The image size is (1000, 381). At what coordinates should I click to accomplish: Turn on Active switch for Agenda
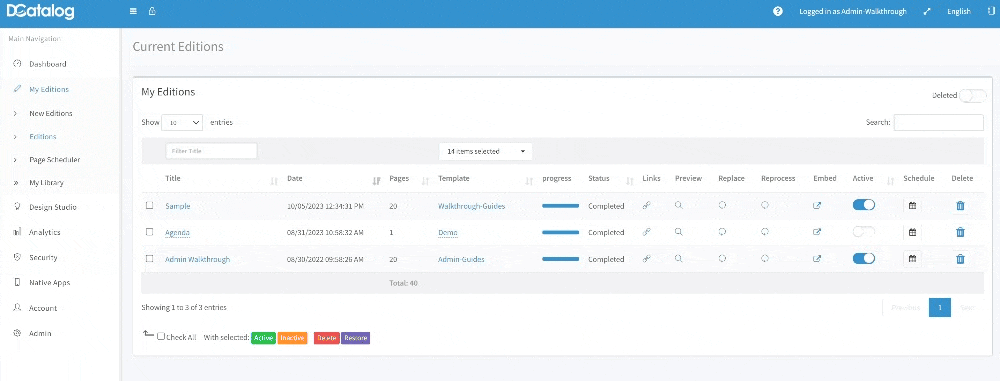click(x=864, y=232)
